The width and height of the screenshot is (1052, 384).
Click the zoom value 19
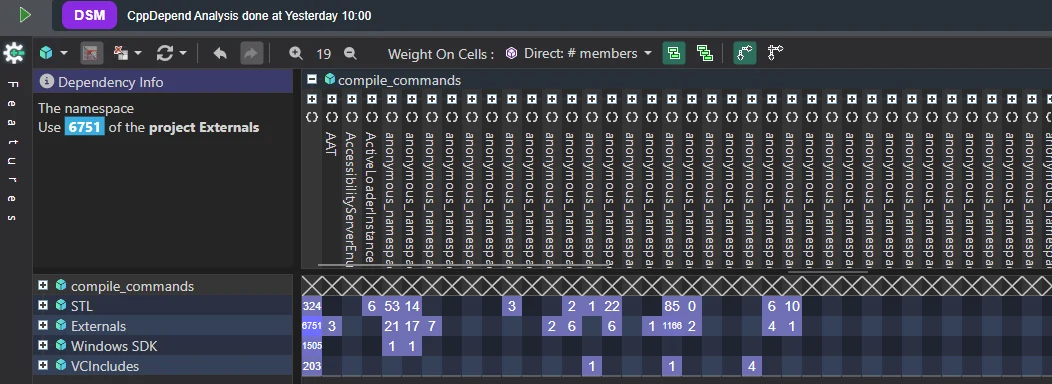(323, 54)
